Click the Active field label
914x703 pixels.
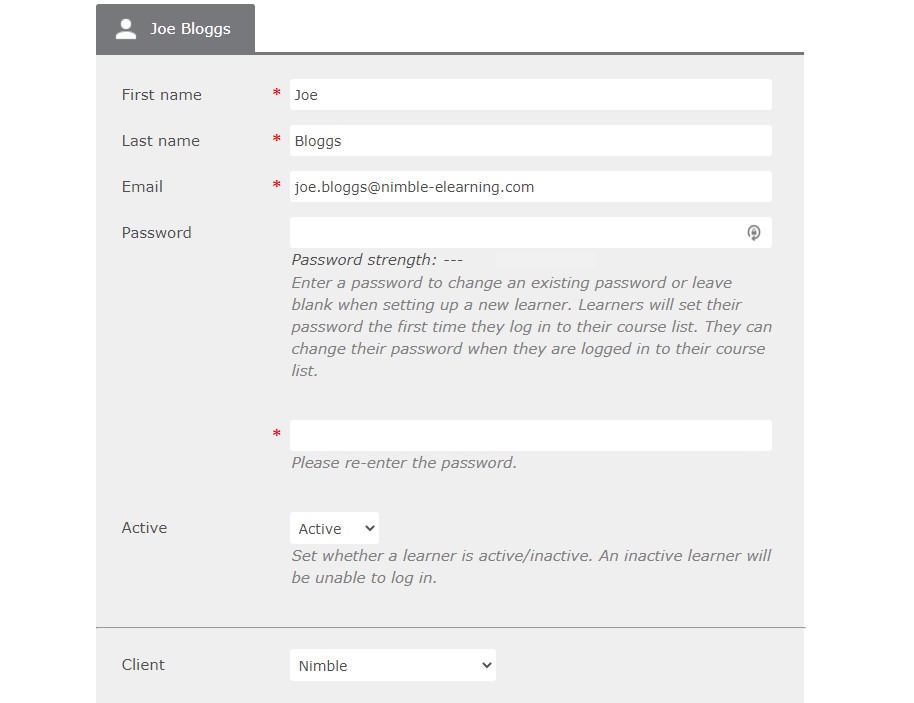(144, 528)
